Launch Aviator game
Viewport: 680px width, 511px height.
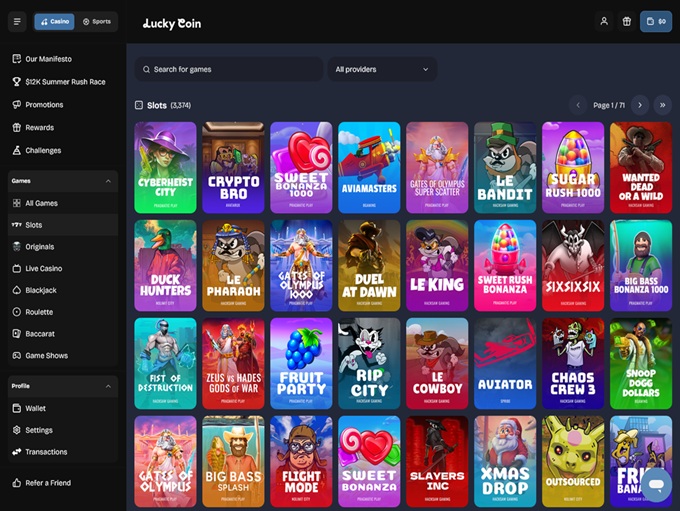tap(505, 364)
